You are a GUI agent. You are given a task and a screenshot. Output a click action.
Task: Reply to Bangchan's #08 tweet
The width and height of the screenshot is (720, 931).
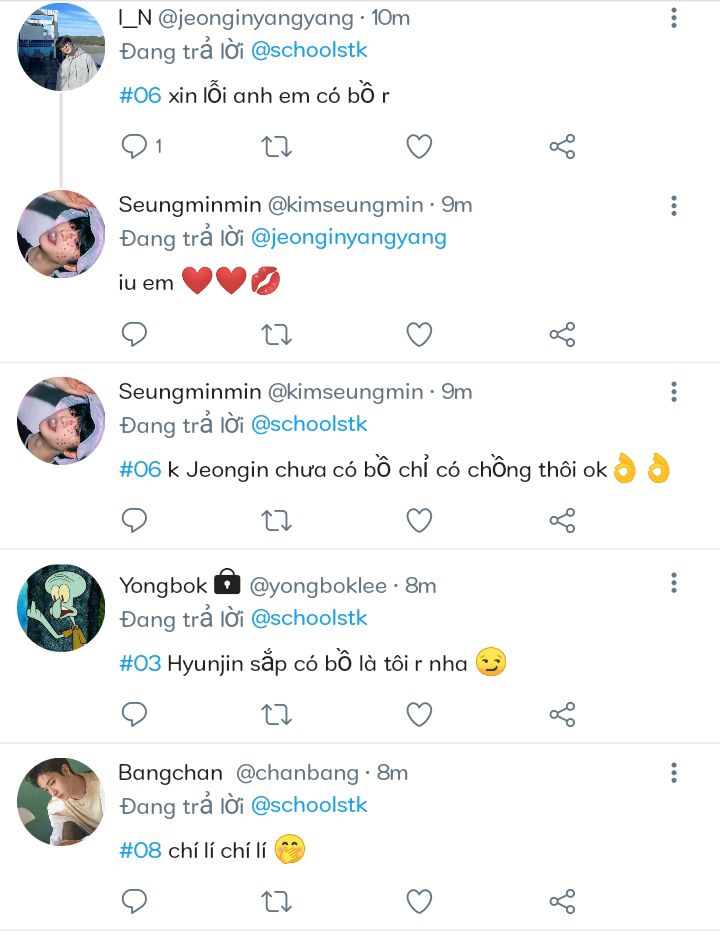pos(135,901)
